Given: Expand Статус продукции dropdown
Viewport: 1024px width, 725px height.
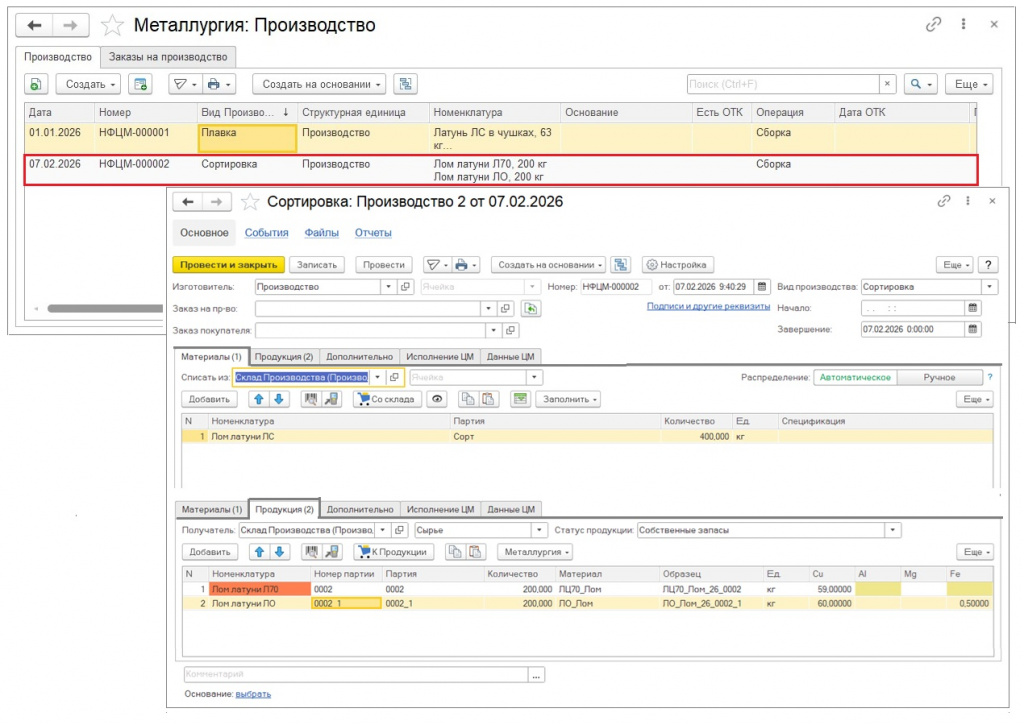Looking at the screenshot, I should coord(893,530).
